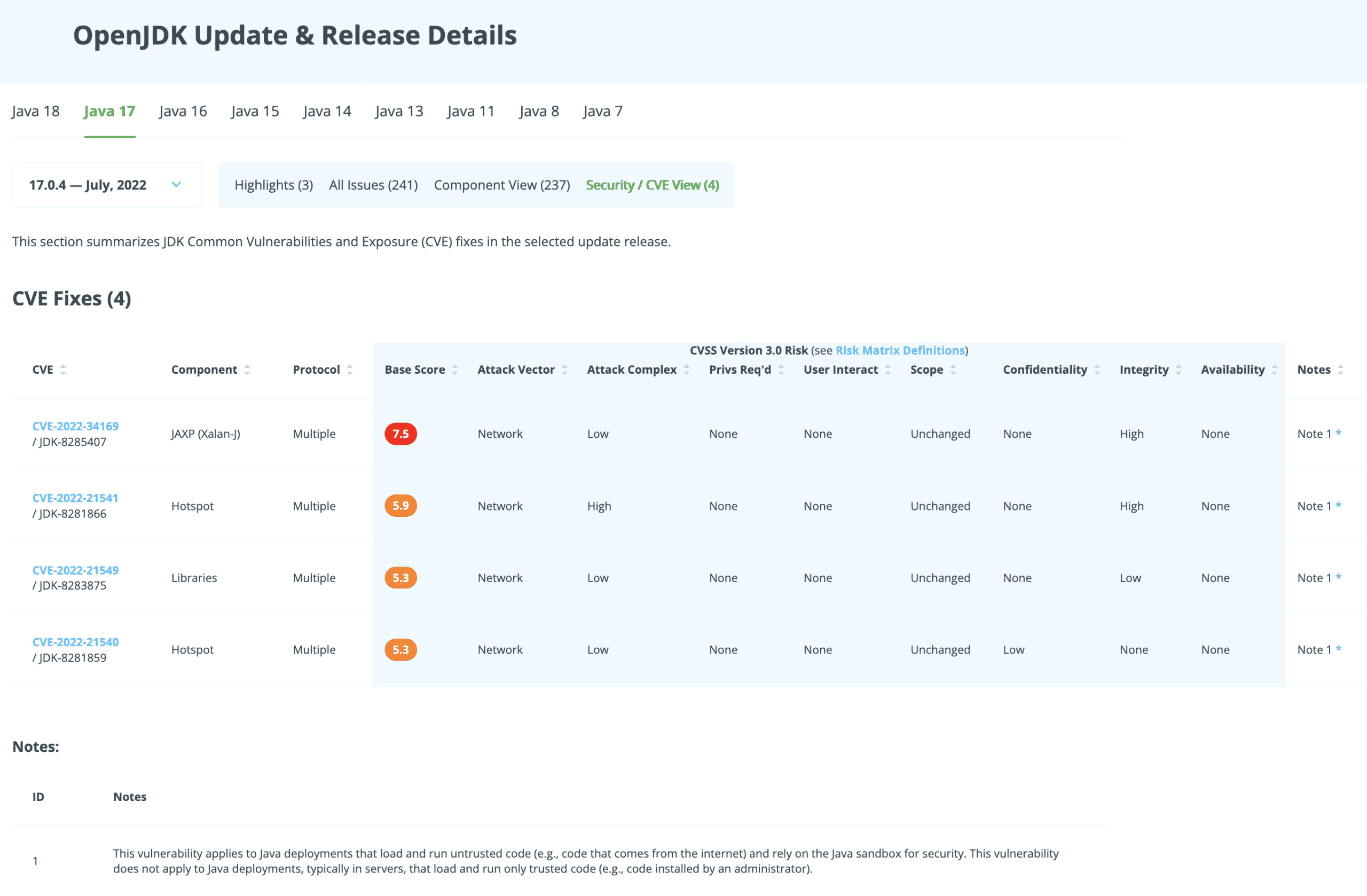Click the Attack Vector column header

coord(516,370)
